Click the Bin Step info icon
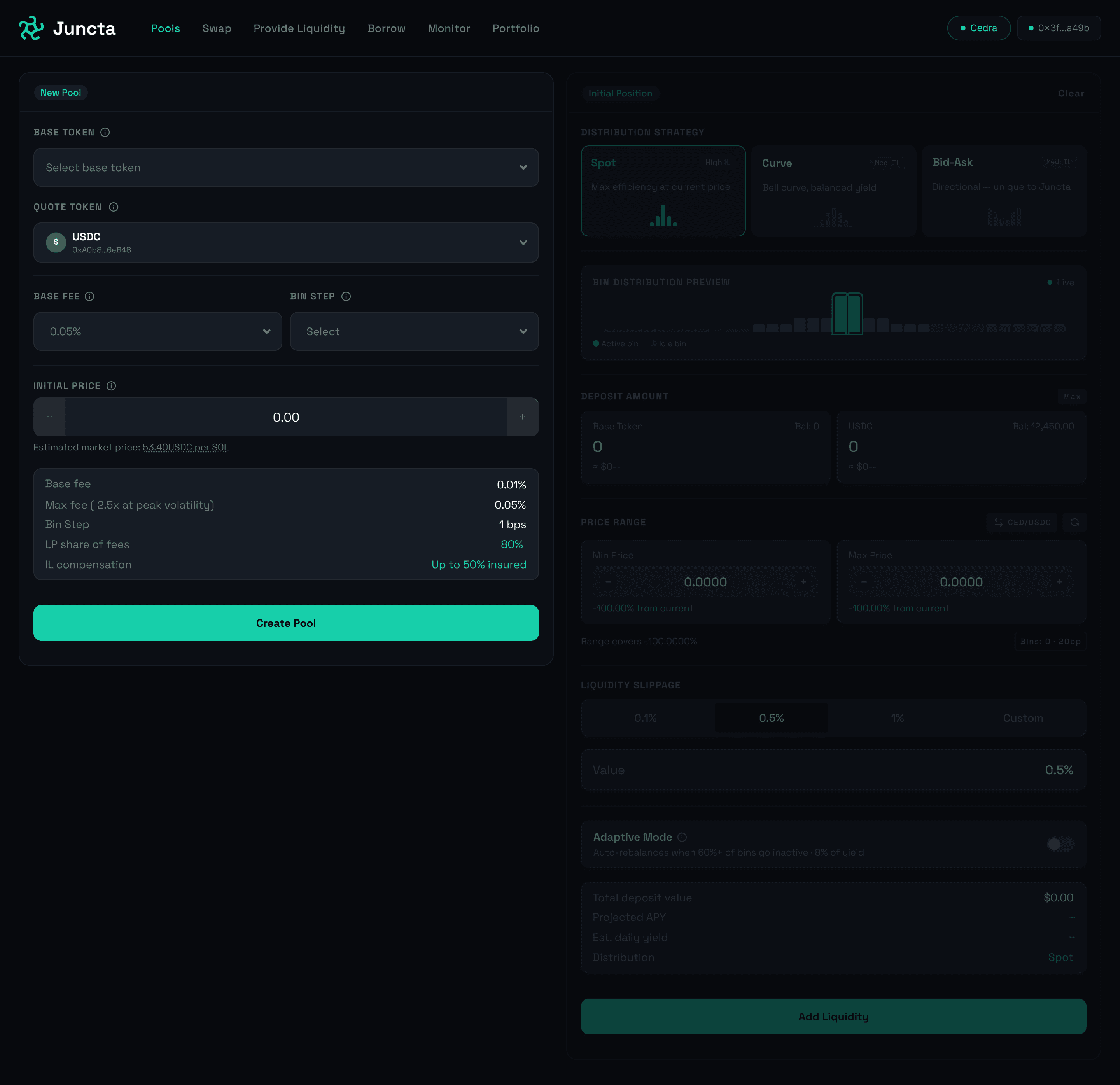Viewport: 1120px width, 1085px height. pos(346,296)
